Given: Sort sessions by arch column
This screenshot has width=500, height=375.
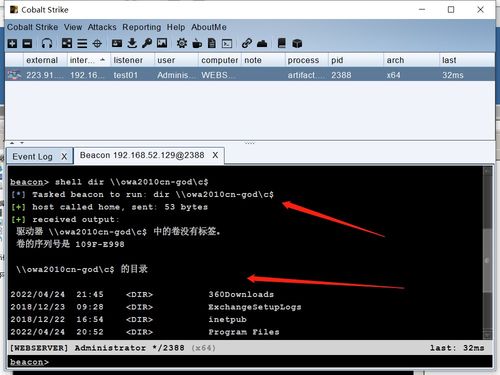Looking at the screenshot, I should coord(411,60).
